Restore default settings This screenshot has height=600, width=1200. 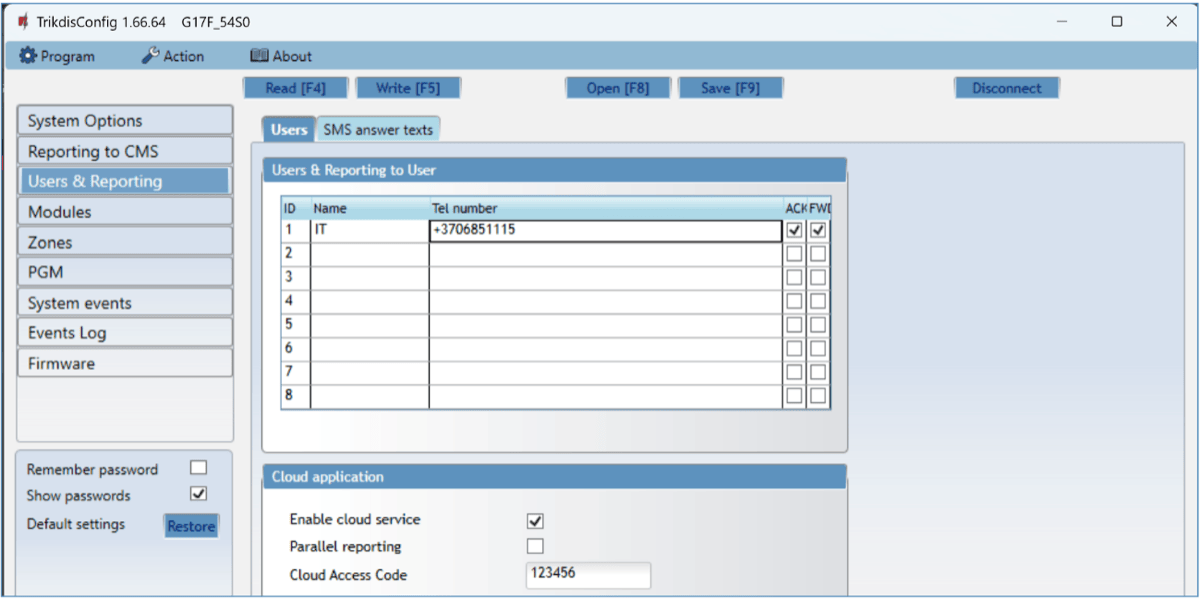coord(191,526)
